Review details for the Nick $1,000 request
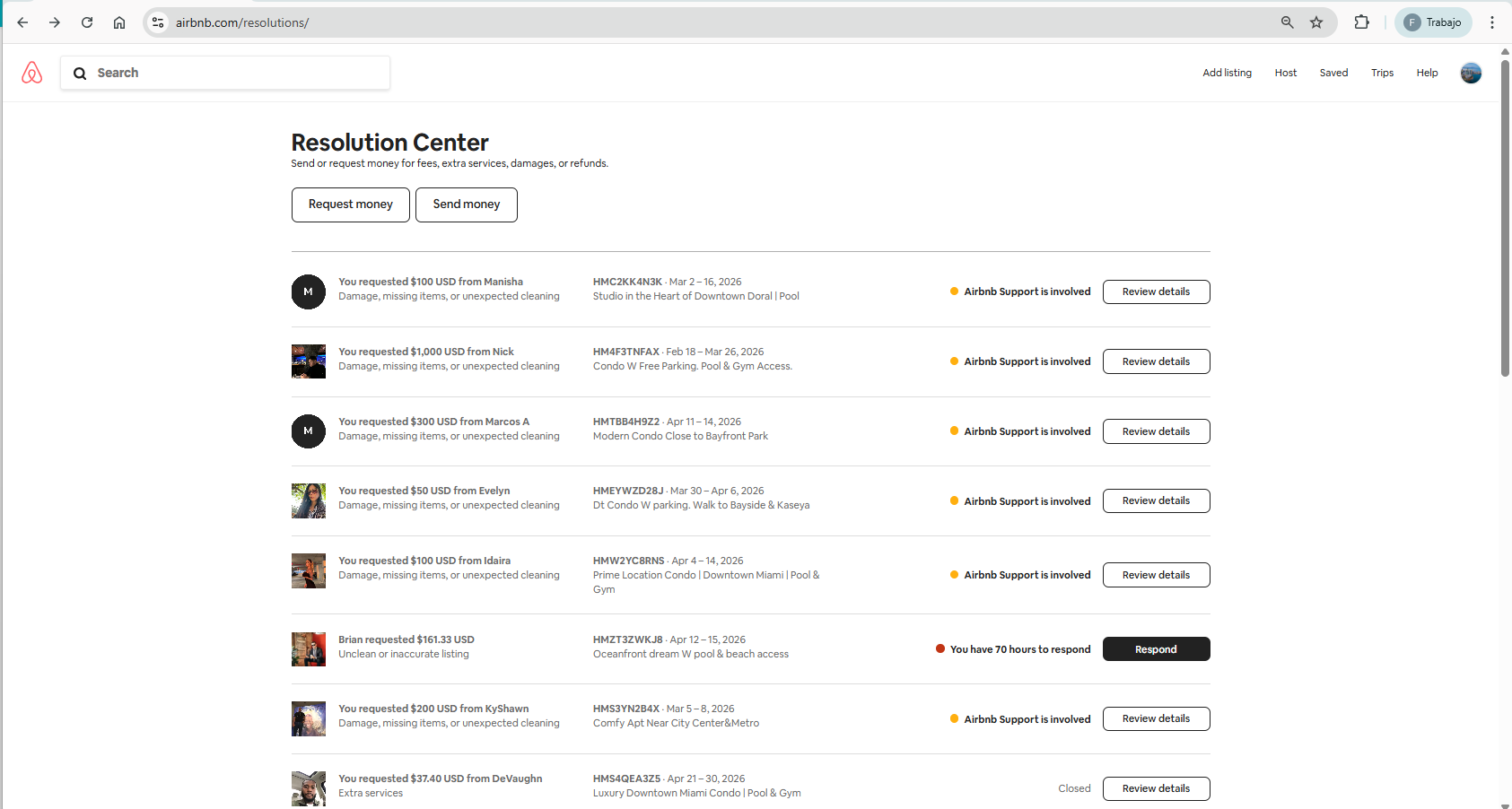The height and width of the screenshot is (809, 1512). (x=1156, y=361)
